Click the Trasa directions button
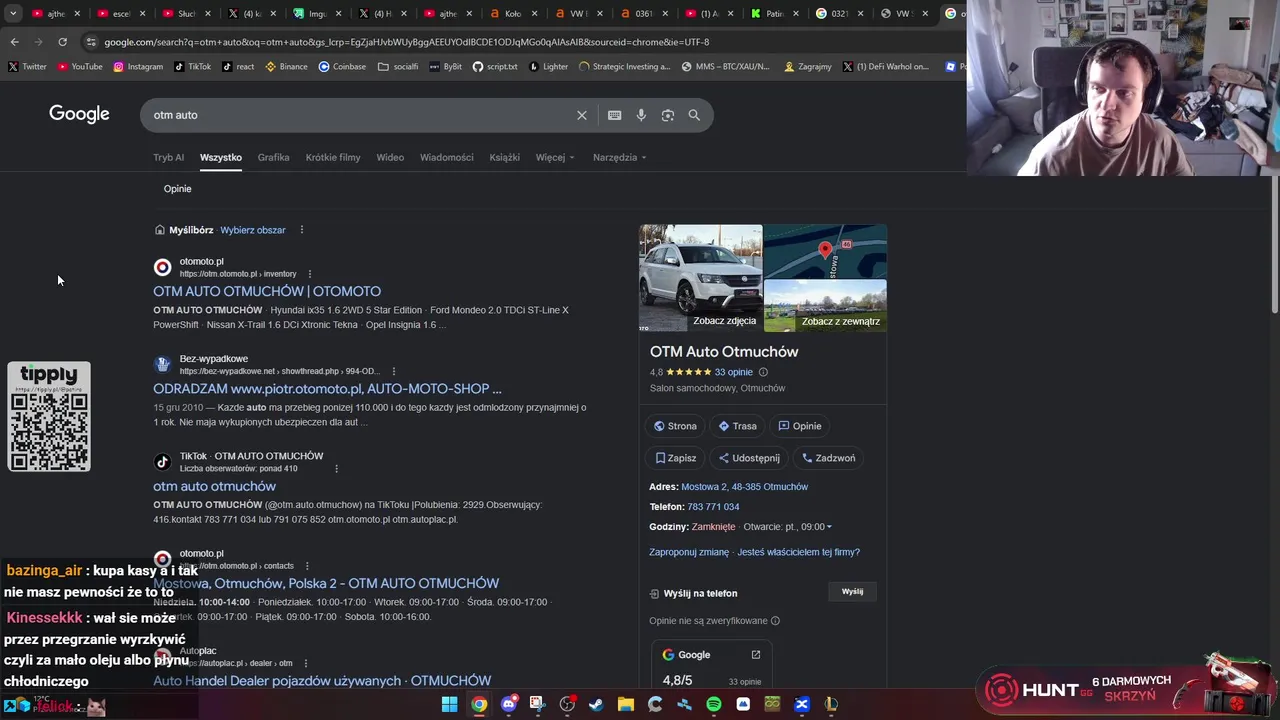This screenshot has width=1280, height=720. click(x=738, y=426)
